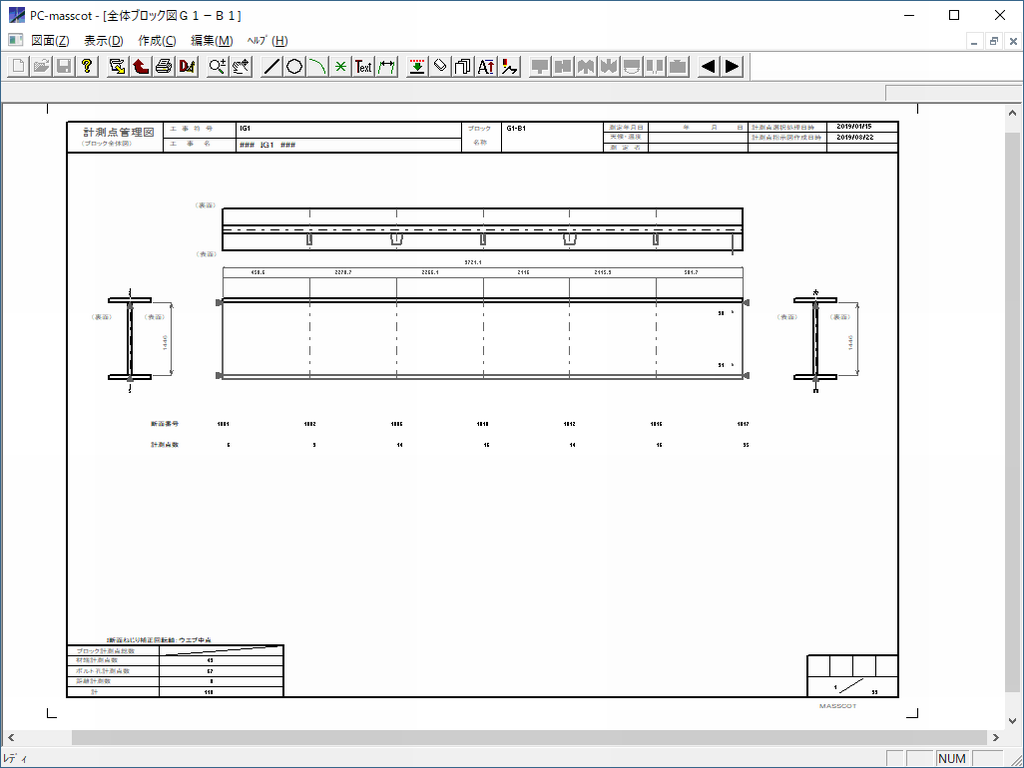Click the green asterisk point tool
This screenshot has width=1024, height=768.
(x=340, y=67)
